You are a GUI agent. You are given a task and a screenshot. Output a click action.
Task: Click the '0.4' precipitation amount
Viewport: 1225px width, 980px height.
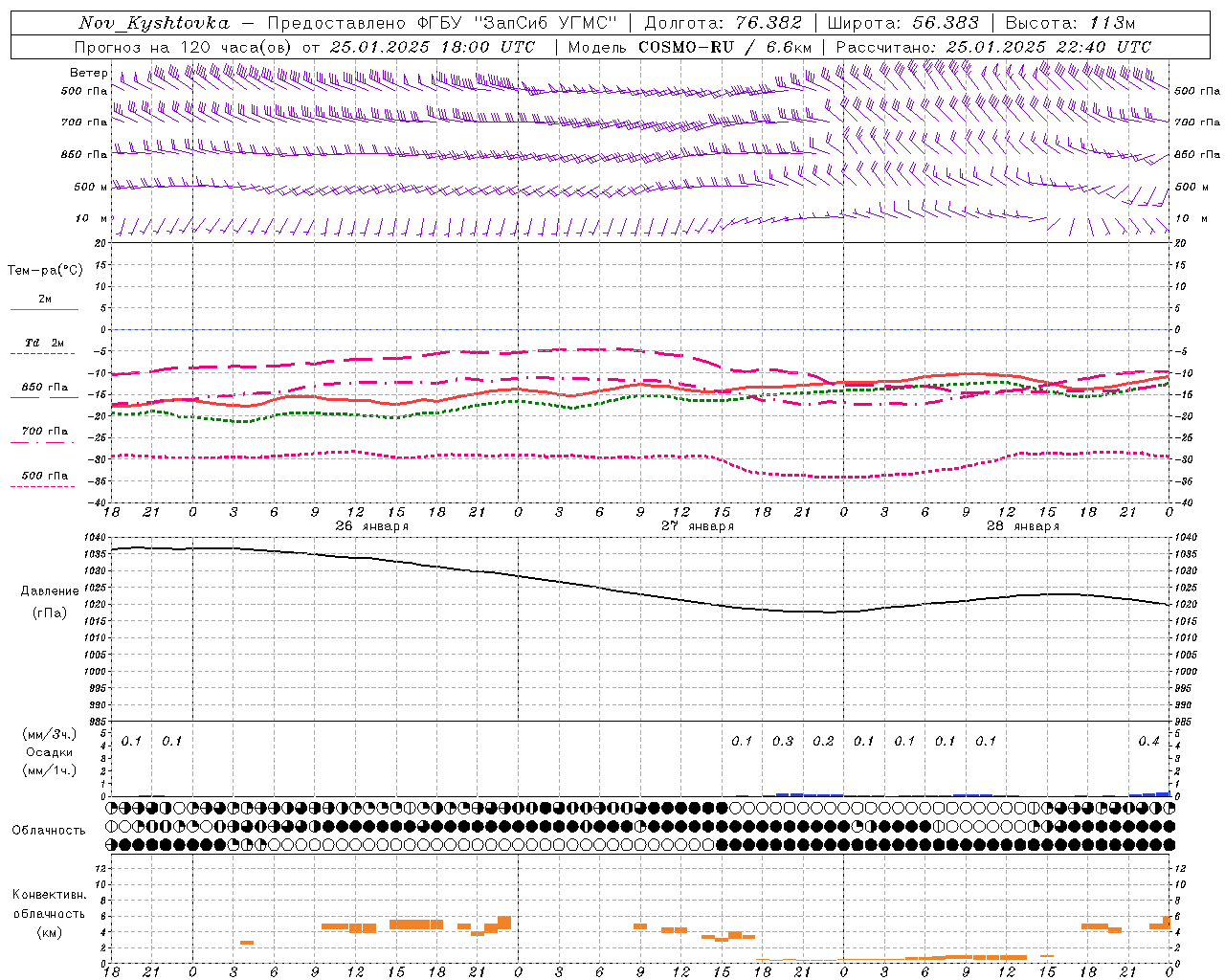[x=1148, y=741]
